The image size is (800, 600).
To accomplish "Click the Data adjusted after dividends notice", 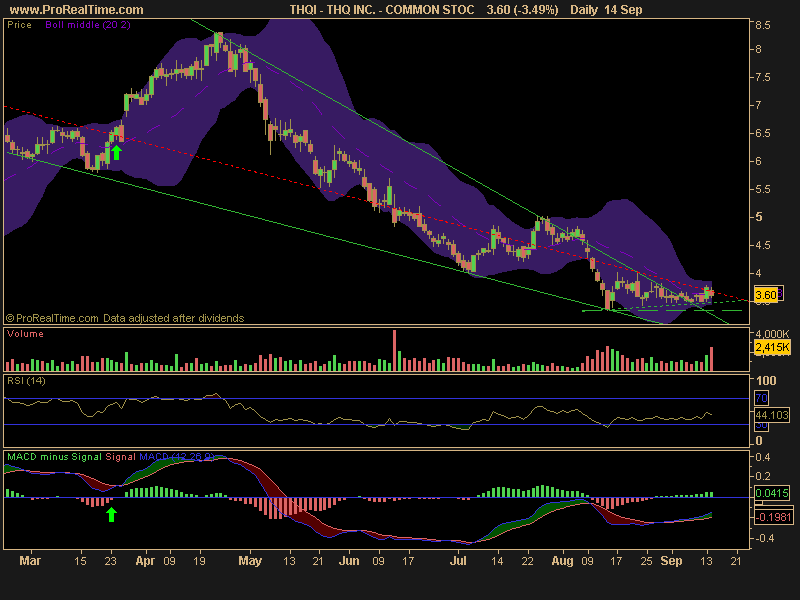I will (x=173, y=318).
